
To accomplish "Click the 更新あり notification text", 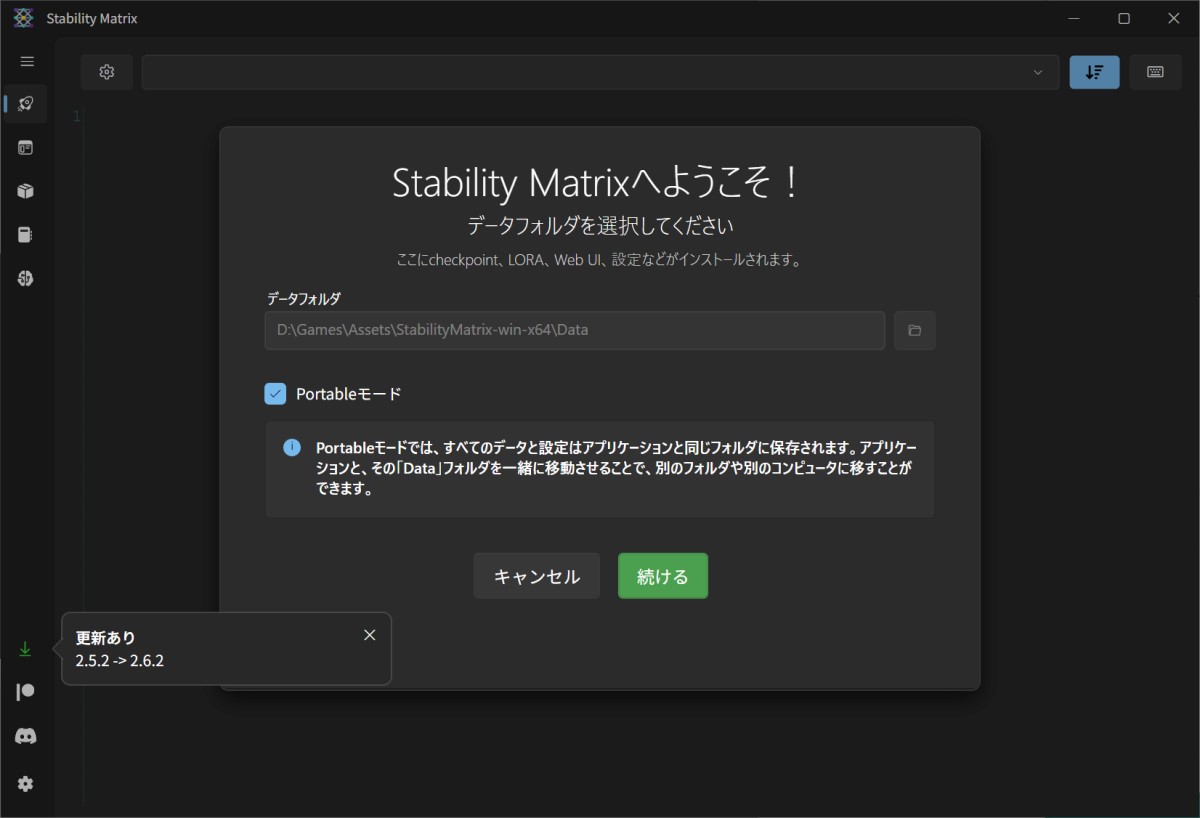I will (x=106, y=638).
